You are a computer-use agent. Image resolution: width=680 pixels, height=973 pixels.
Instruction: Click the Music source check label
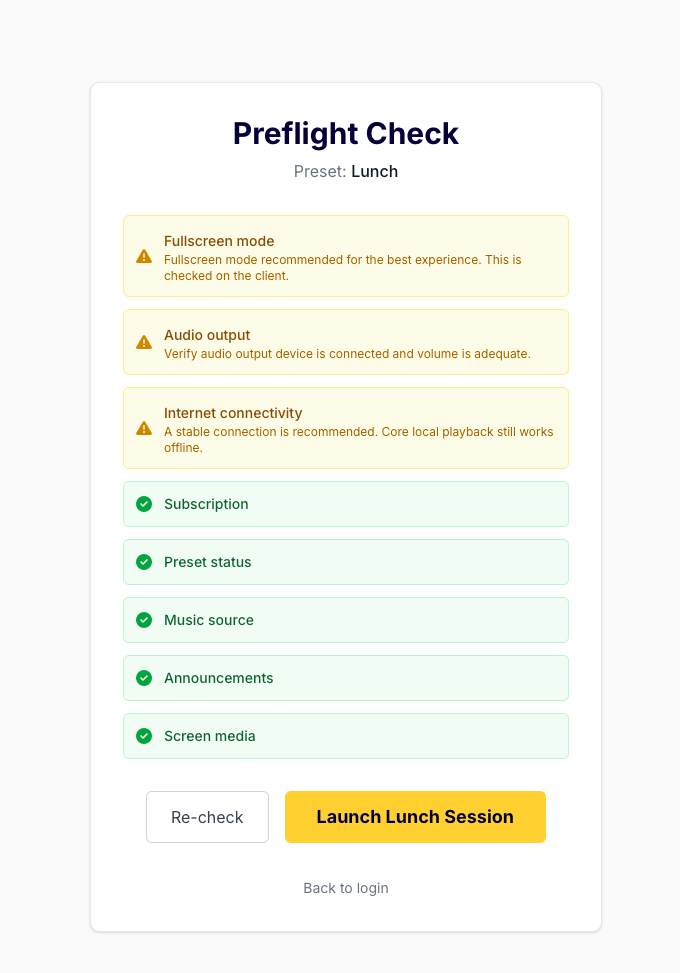pos(208,620)
